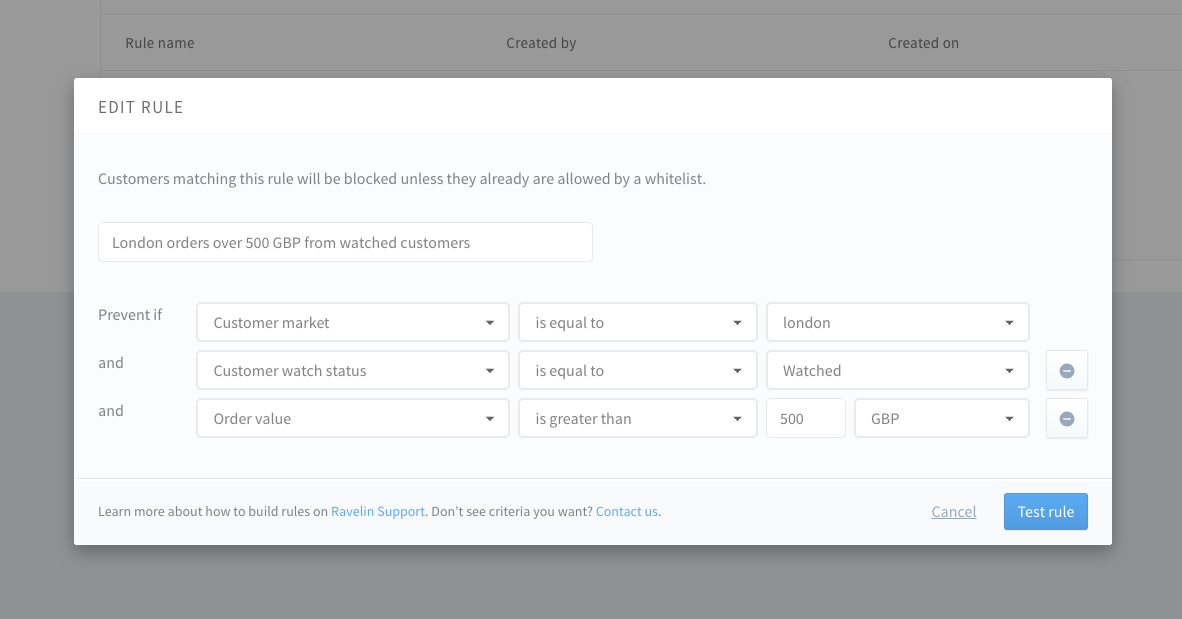This screenshot has height=619, width=1182.
Task: Follow the Contact us link
Action: pyautogui.click(x=626, y=512)
